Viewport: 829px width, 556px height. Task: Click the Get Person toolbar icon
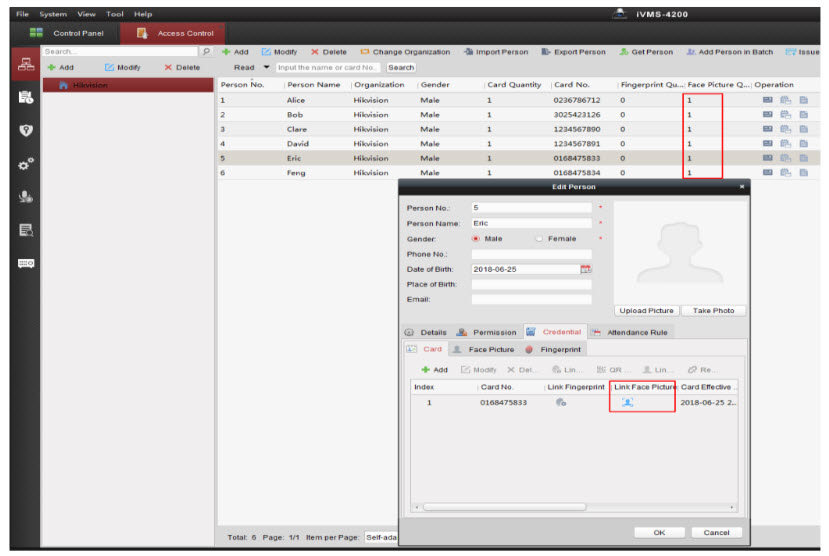pyautogui.click(x=625, y=52)
